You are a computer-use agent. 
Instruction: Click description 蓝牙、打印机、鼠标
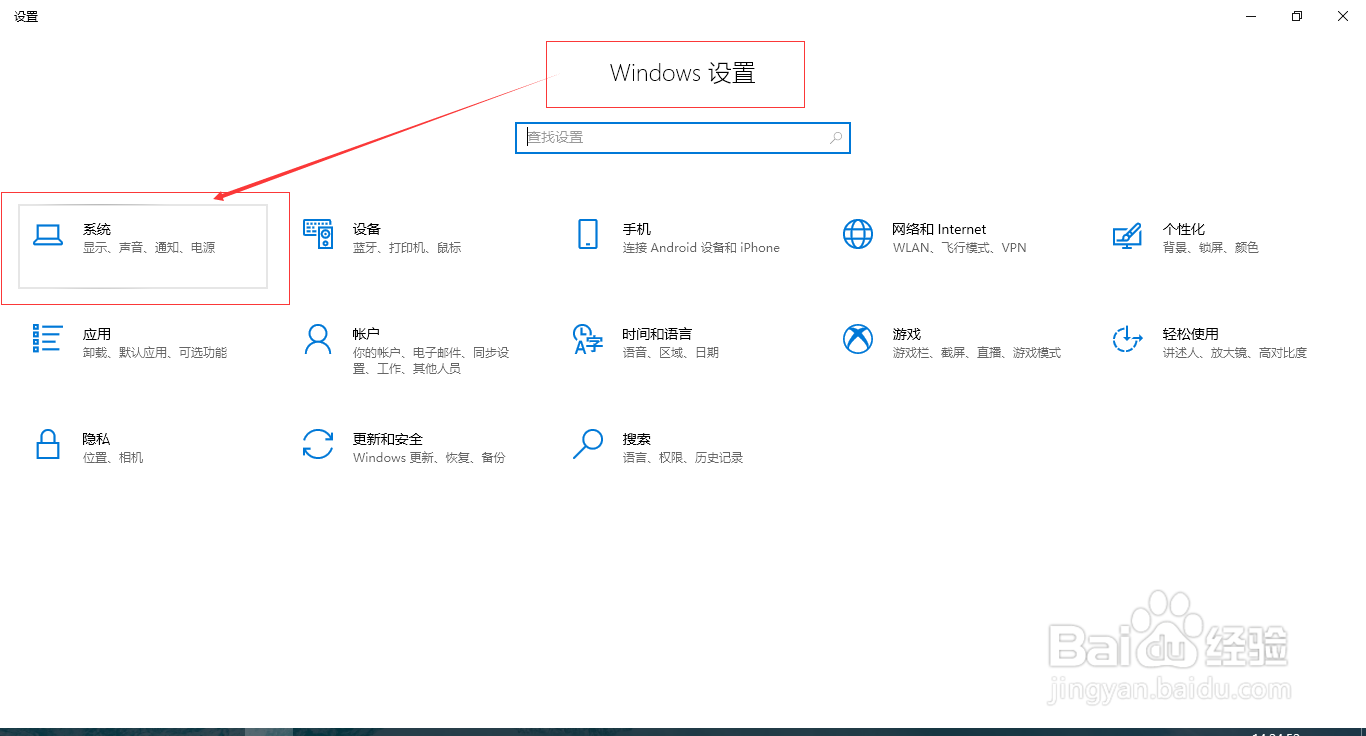click(407, 248)
